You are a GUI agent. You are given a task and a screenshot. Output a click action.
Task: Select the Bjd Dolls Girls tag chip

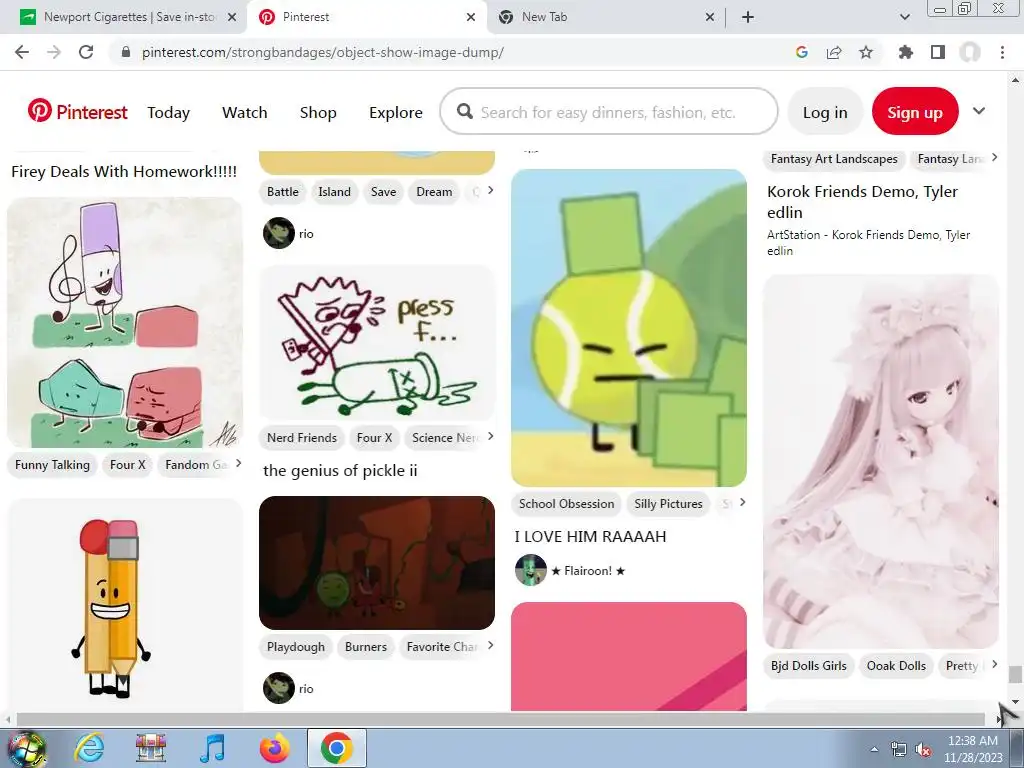(x=808, y=666)
